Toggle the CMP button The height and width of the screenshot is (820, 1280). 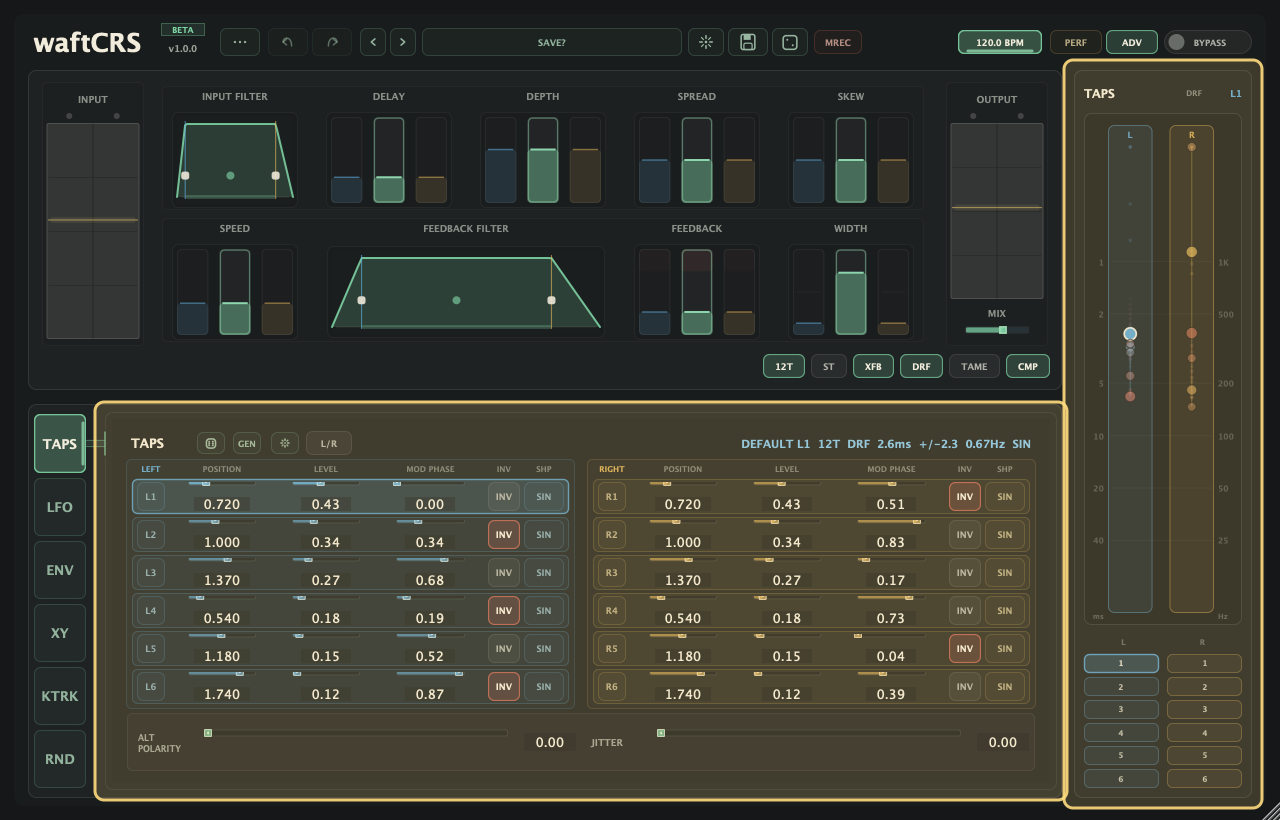tap(1028, 367)
